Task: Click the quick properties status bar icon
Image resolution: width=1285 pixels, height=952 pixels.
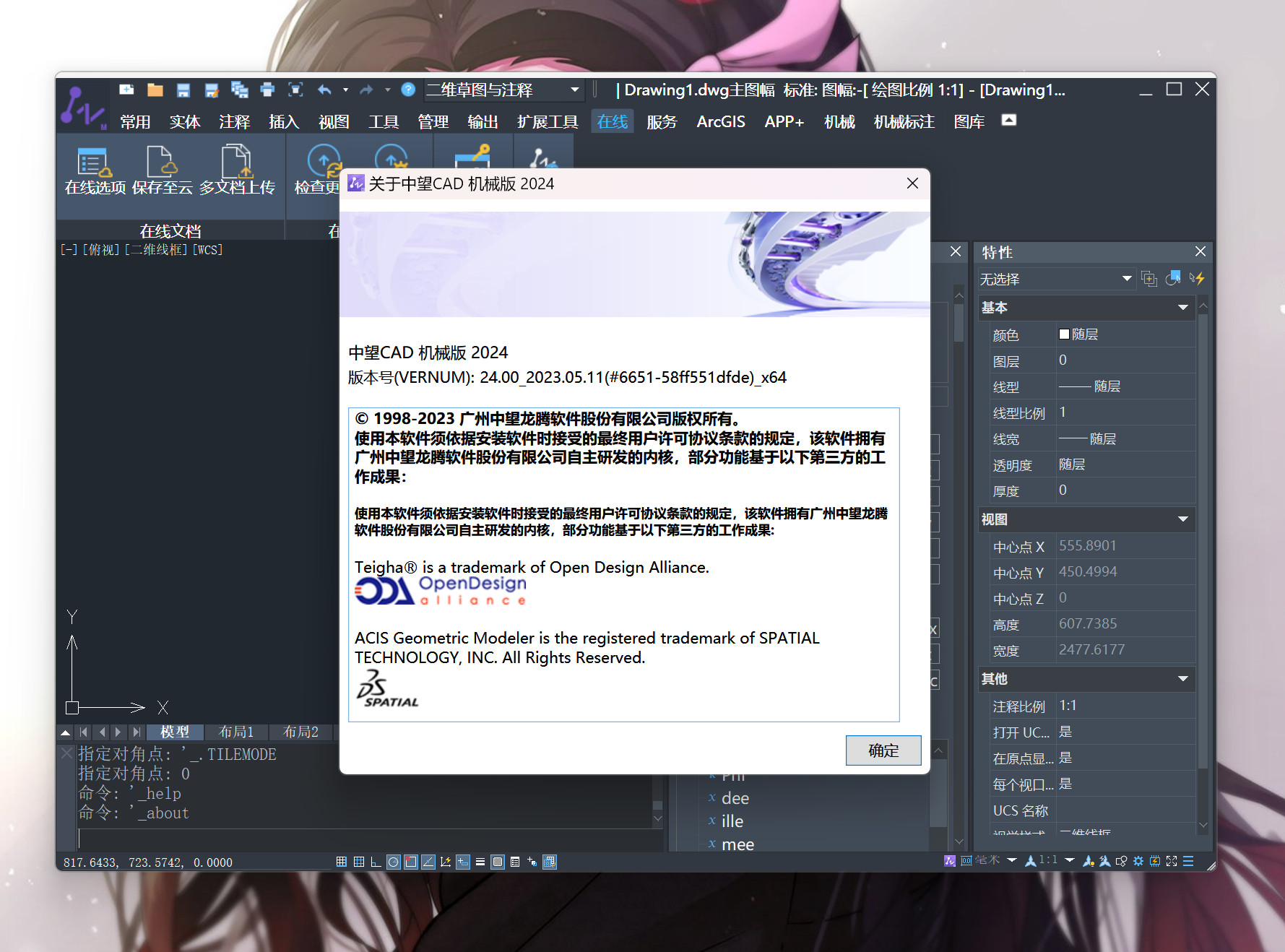Action: (515, 862)
